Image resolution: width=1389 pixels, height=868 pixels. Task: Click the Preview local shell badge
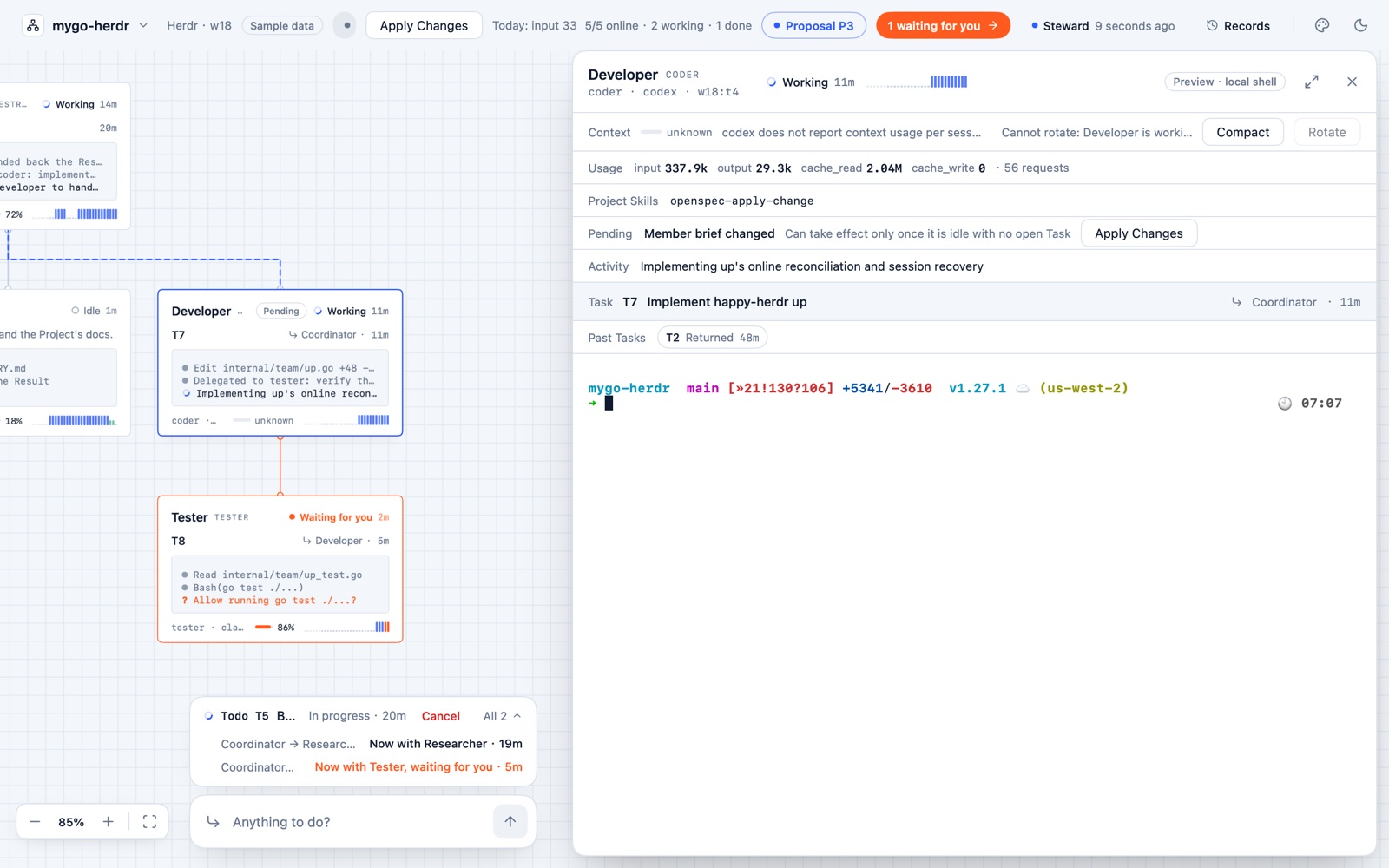pos(1224,82)
